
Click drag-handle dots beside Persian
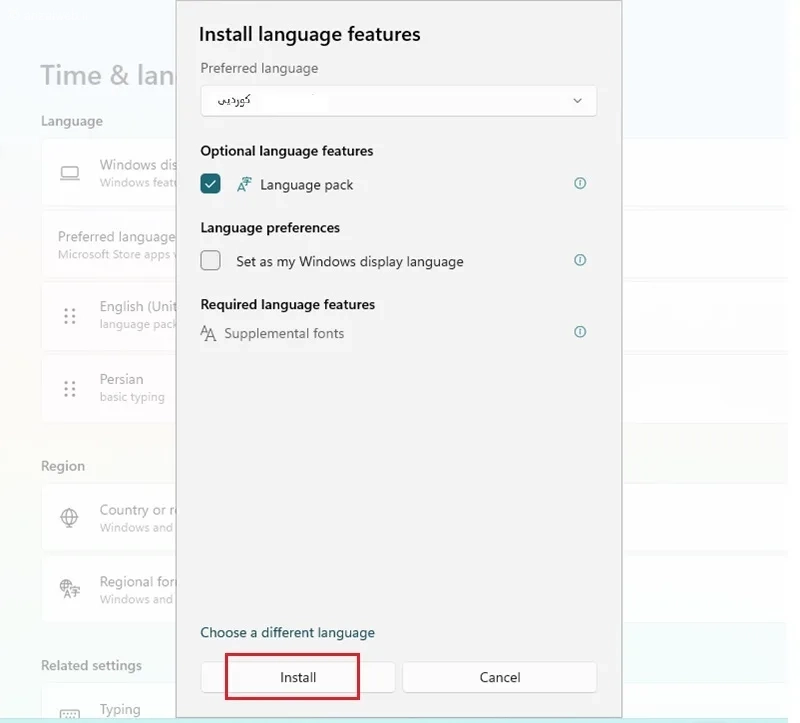(70, 389)
